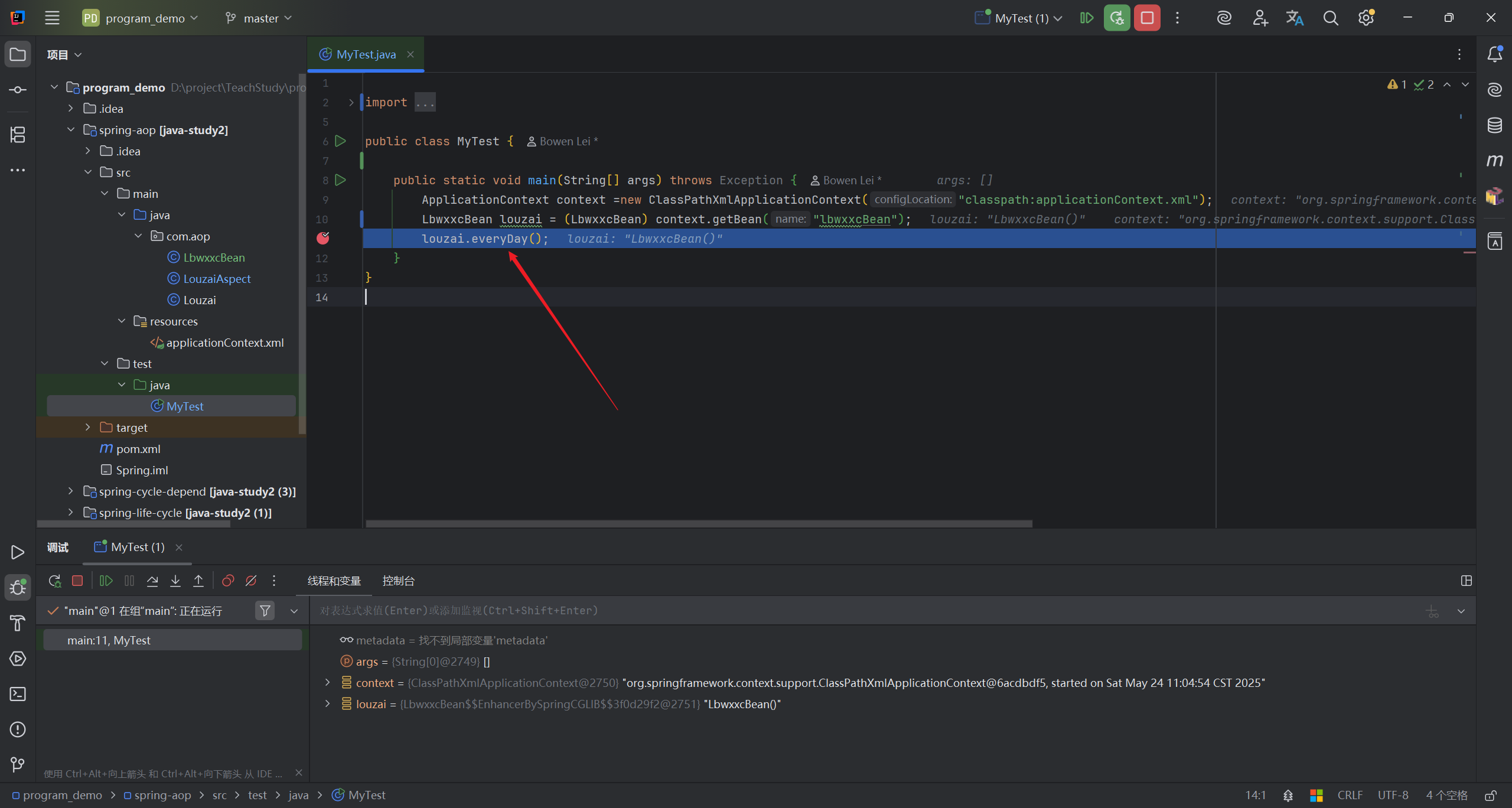
Task: Stop the debug session (red square)
Action: click(x=77, y=581)
